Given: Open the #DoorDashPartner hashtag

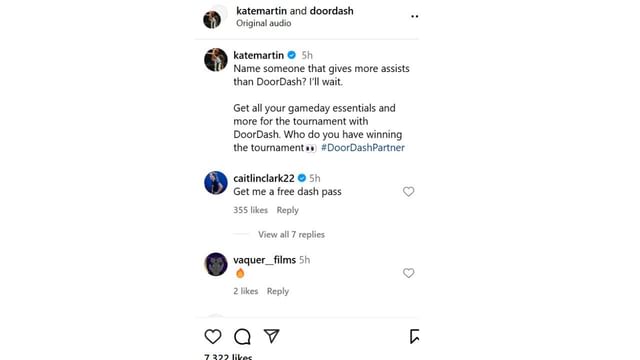Looking at the screenshot, I should point(363,147).
